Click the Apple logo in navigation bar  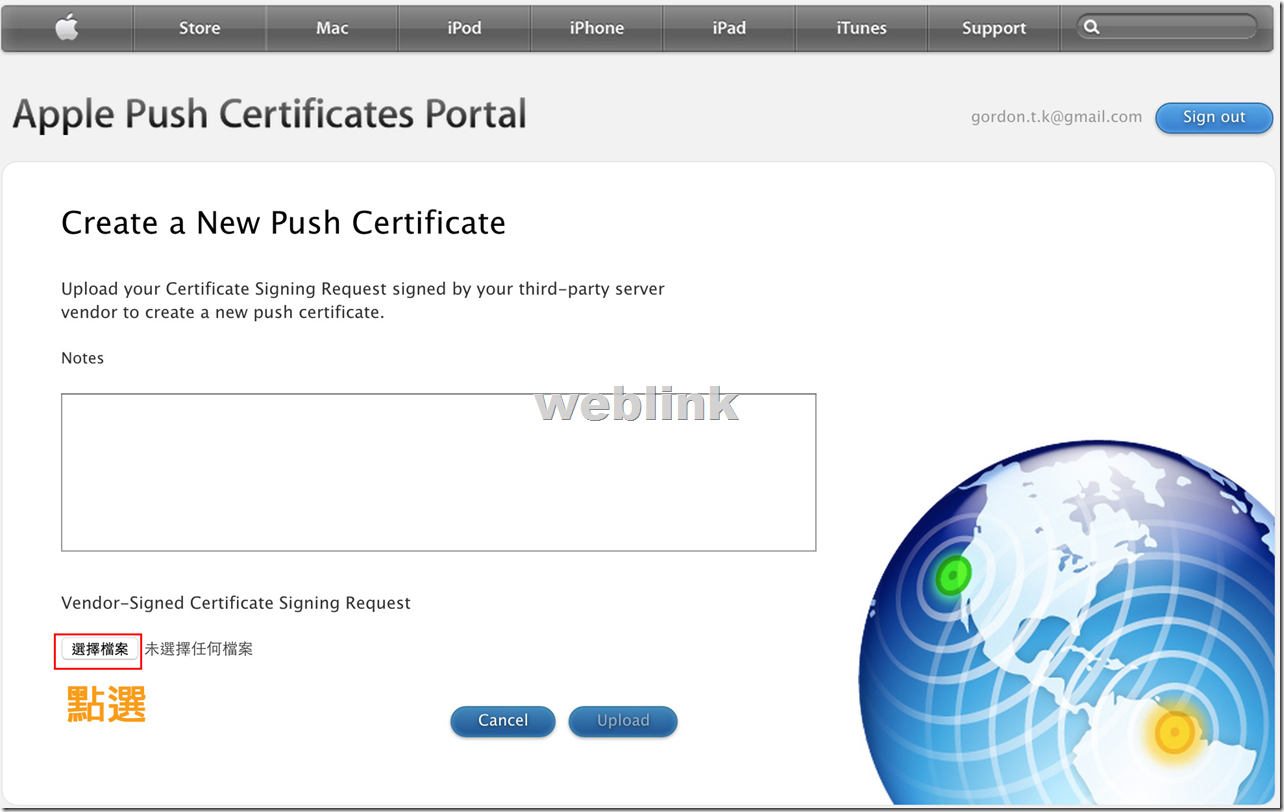point(67,28)
